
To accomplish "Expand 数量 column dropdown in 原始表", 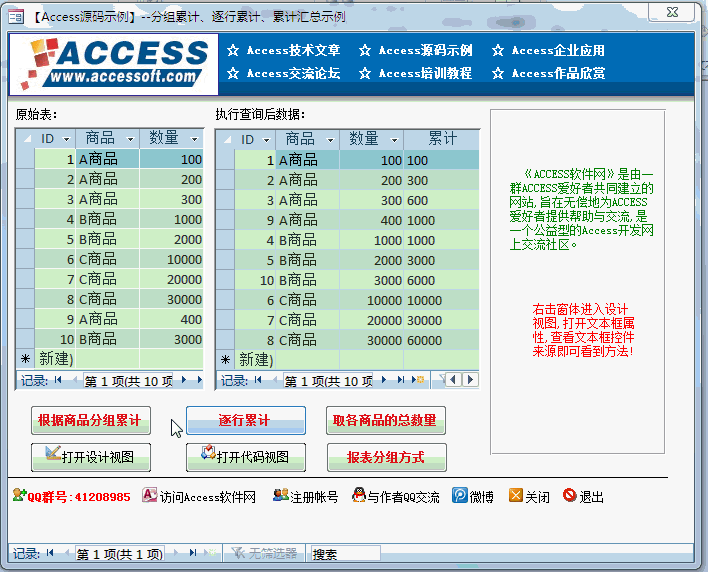I will (x=195, y=139).
